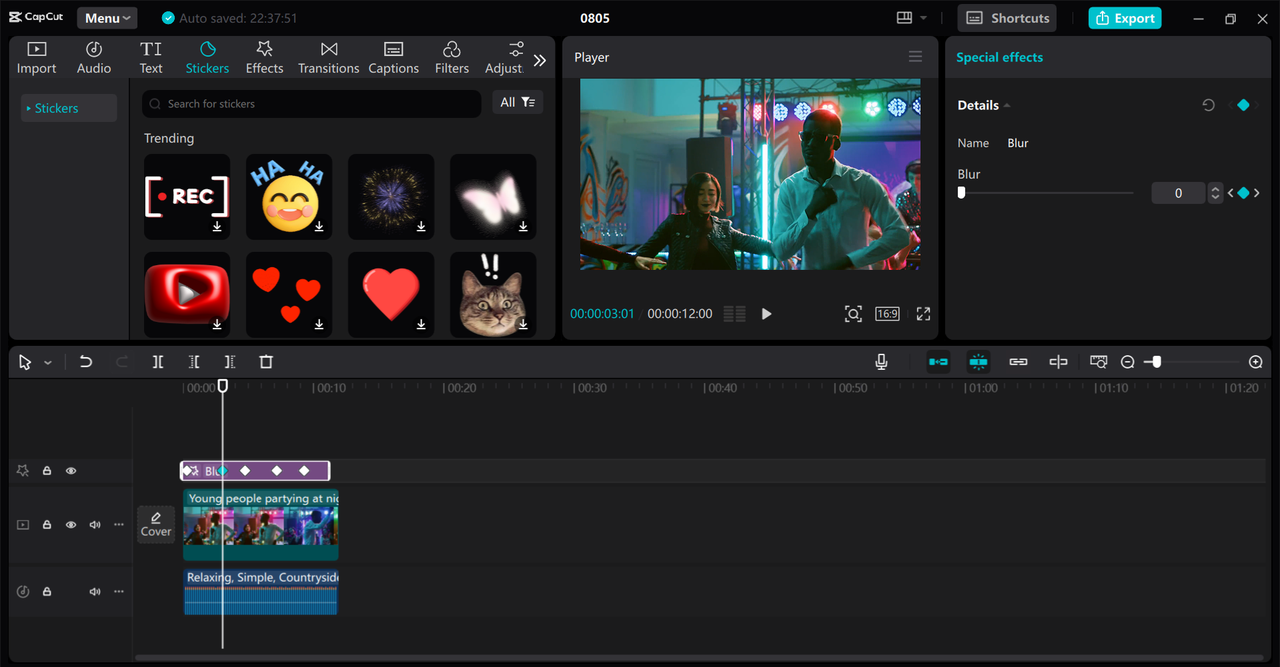Click the player focus zoom icon
This screenshot has width=1280, height=667.
click(853, 314)
